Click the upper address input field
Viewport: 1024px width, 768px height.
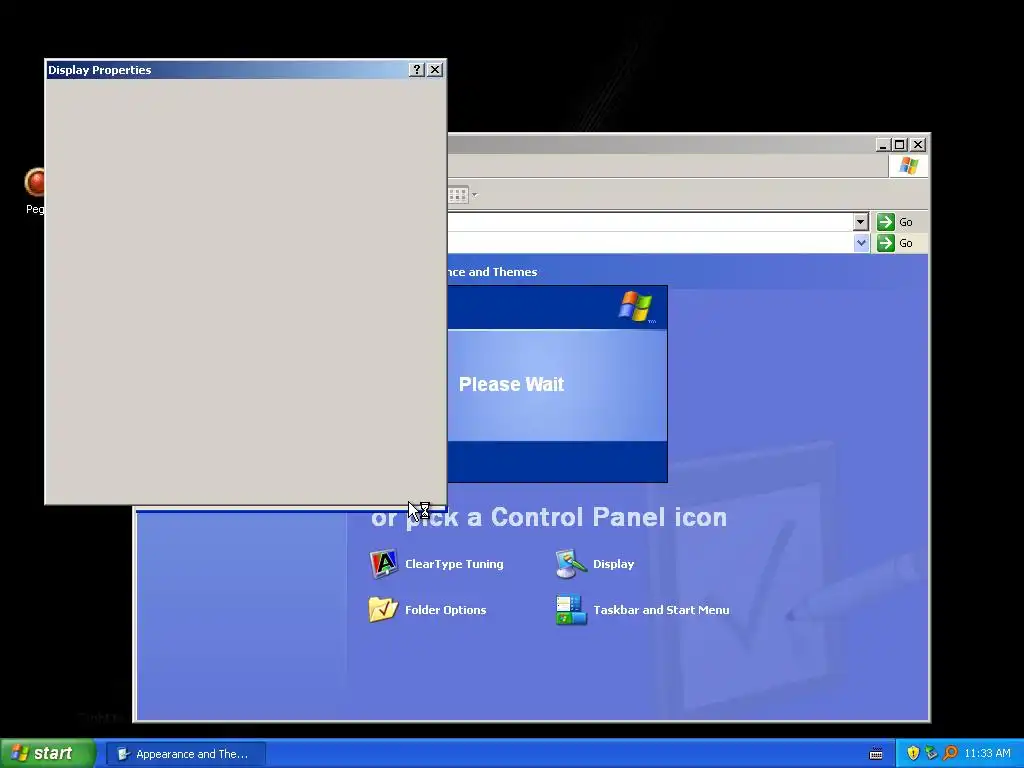(x=650, y=222)
